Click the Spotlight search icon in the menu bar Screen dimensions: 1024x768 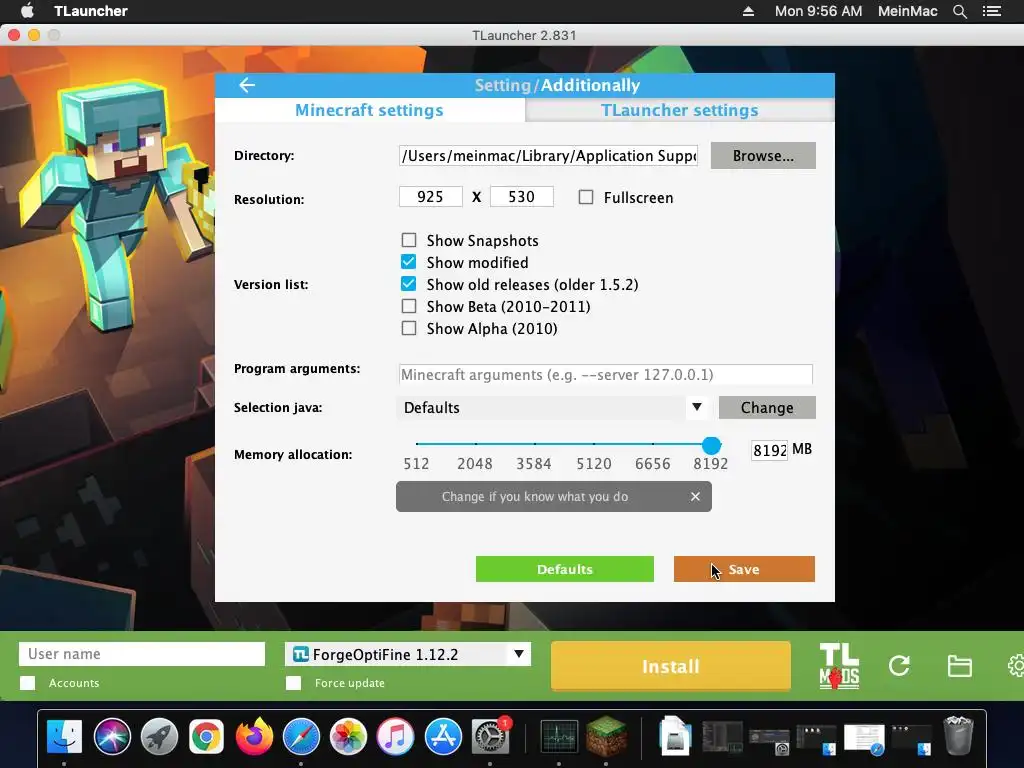pyautogui.click(x=959, y=11)
